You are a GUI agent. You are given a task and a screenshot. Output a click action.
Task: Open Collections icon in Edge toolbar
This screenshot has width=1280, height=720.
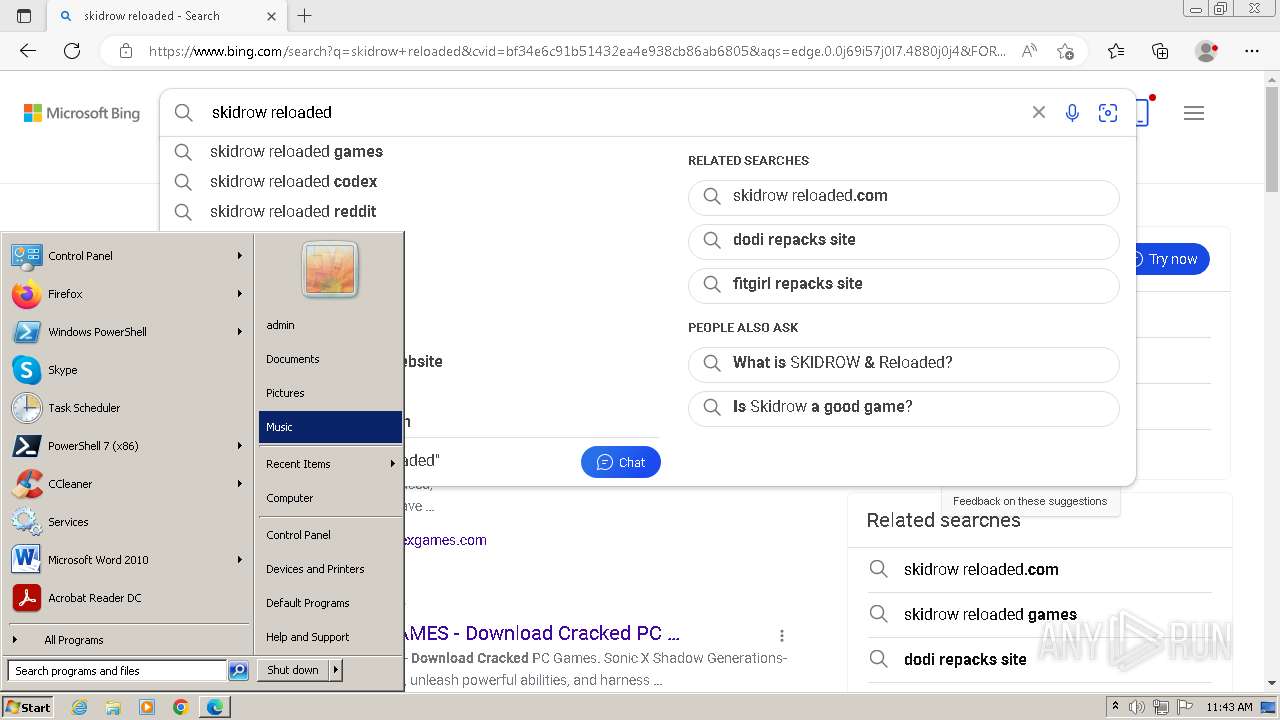point(1160,51)
